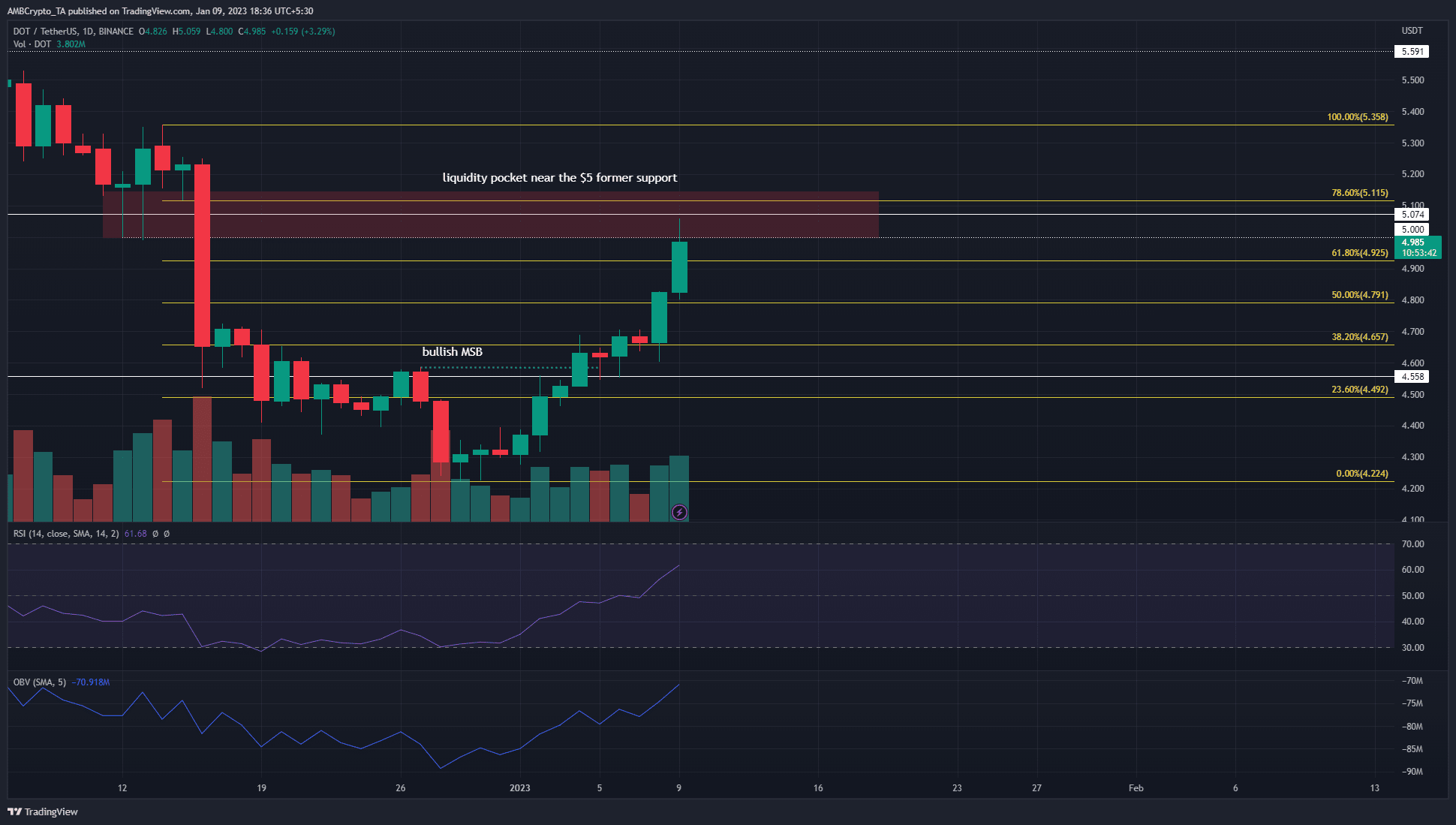Click the 5.074 price level tag
The image size is (1456, 825).
(x=1412, y=215)
